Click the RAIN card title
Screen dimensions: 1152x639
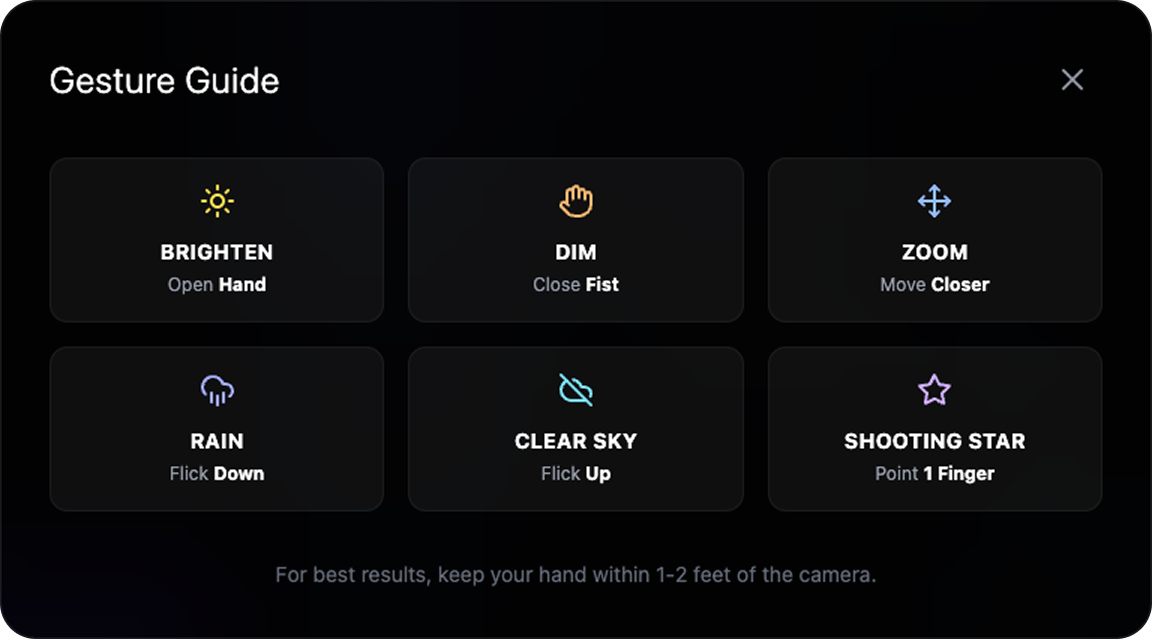click(x=217, y=441)
